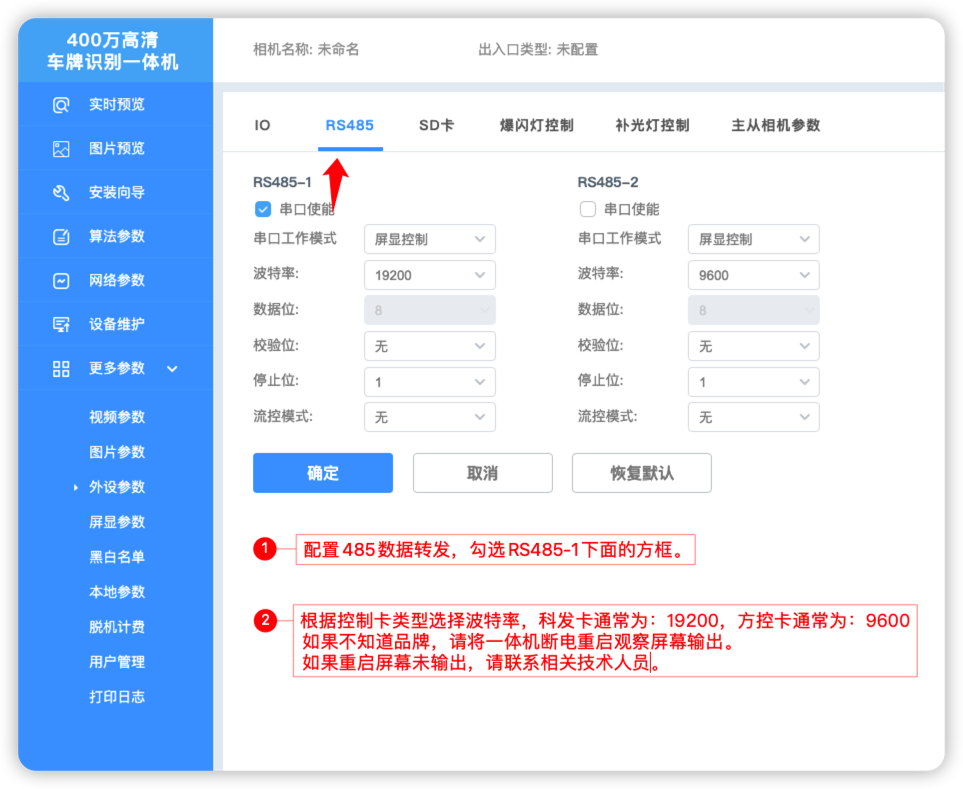Select 屏显参数 in the sidebar submenu
Viewport: 963px width, 789px height.
(117, 522)
